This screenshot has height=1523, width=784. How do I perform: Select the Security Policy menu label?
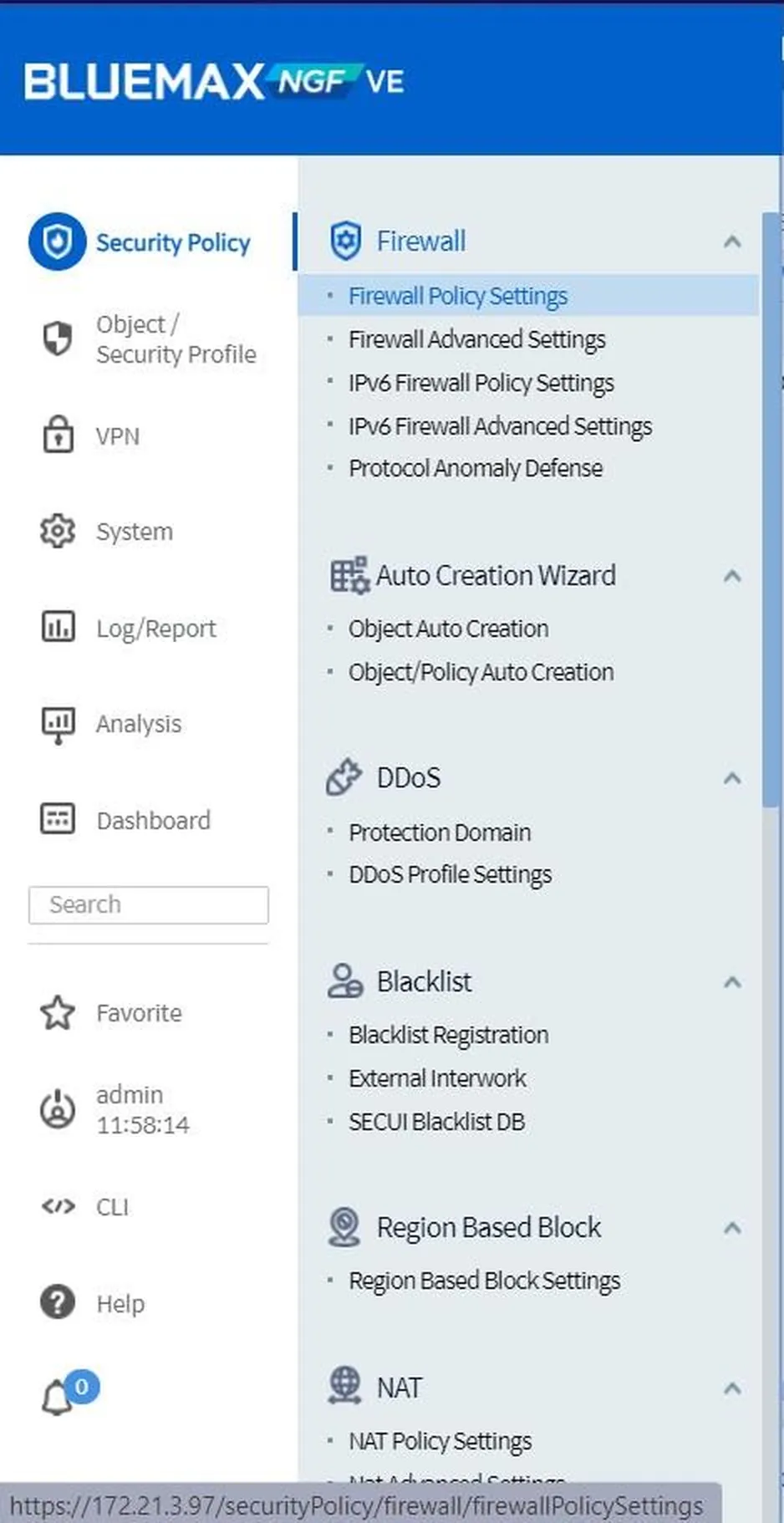point(173,242)
